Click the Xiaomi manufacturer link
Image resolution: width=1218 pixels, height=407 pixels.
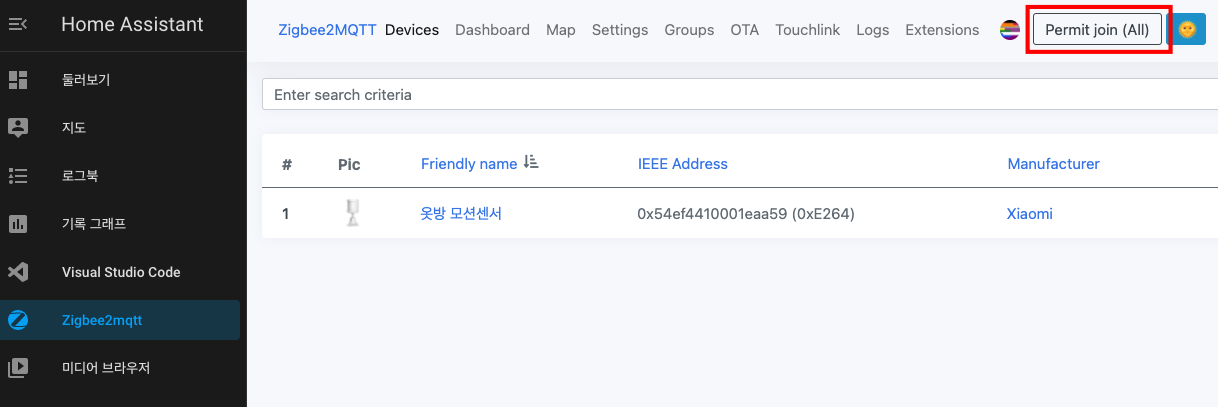[x=1029, y=214]
